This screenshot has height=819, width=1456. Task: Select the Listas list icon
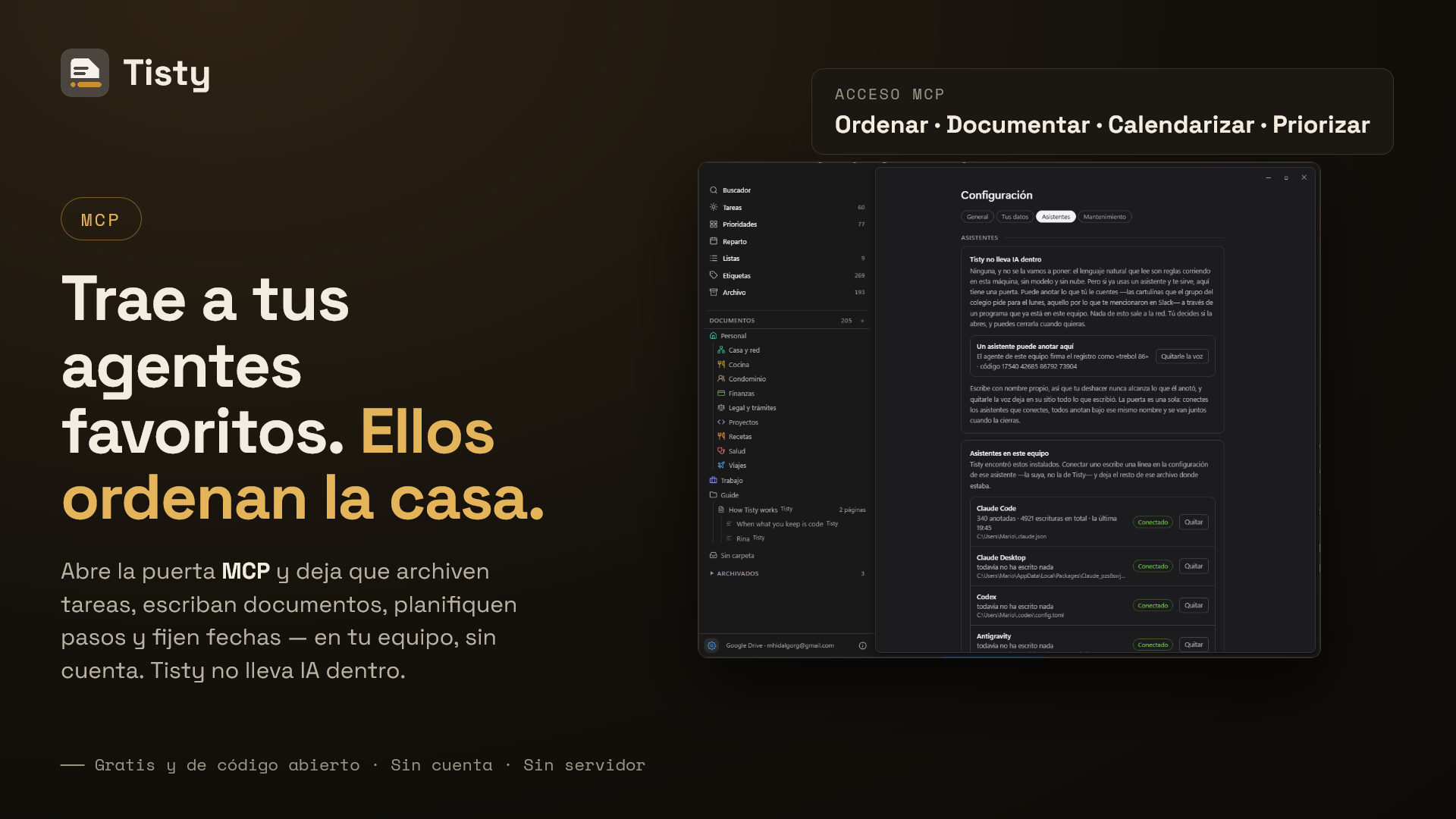point(714,259)
